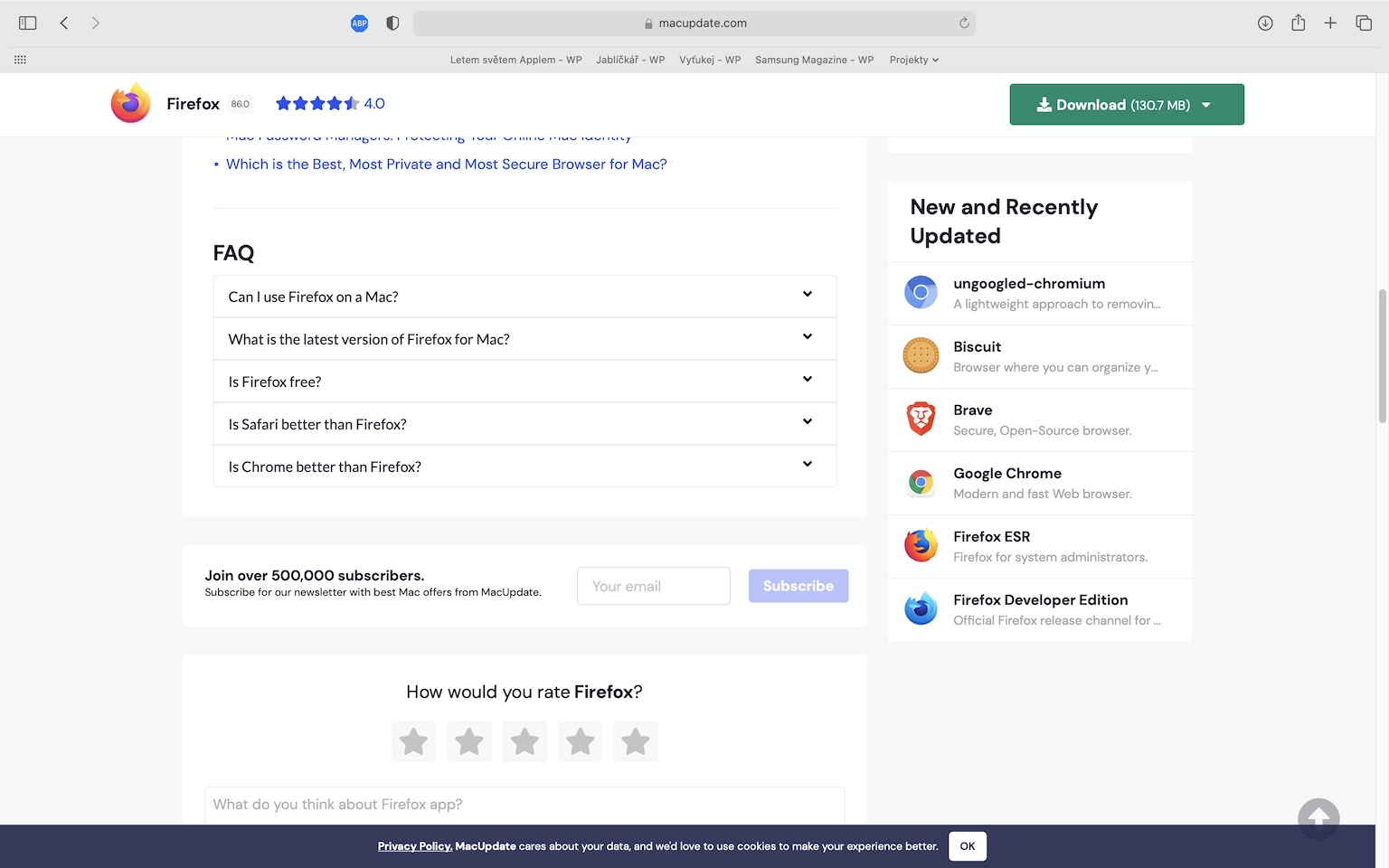This screenshot has width=1389, height=868.
Task: Open Firefox Developer Edition title link
Action: pyautogui.click(x=1041, y=599)
